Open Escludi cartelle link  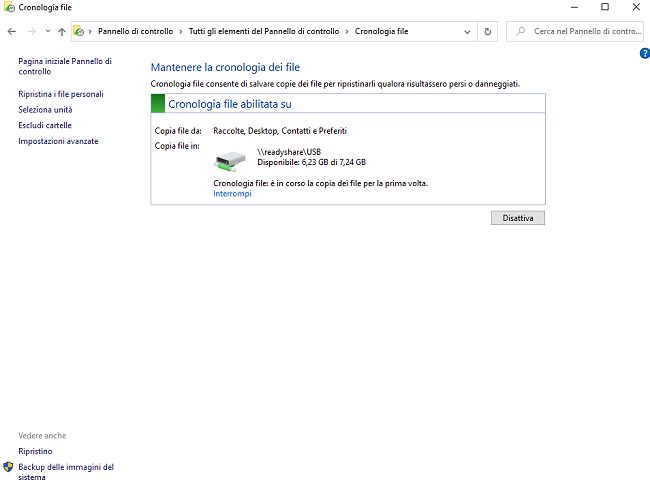pyautogui.click(x=45, y=125)
